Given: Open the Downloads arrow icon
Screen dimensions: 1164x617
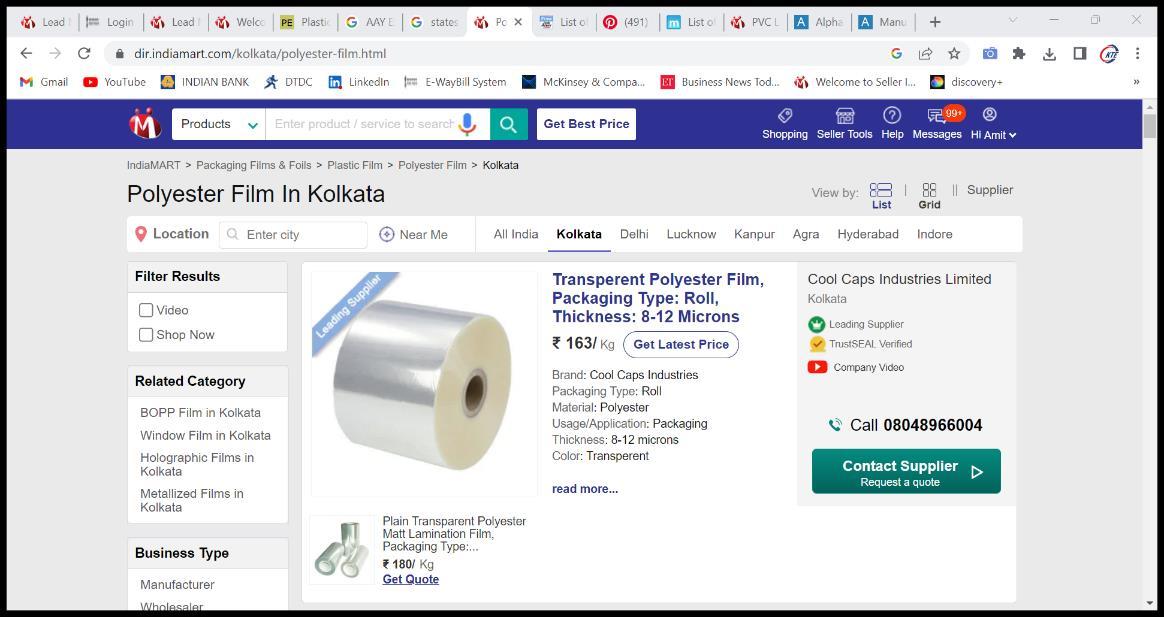Looking at the screenshot, I should click(1049, 53).
